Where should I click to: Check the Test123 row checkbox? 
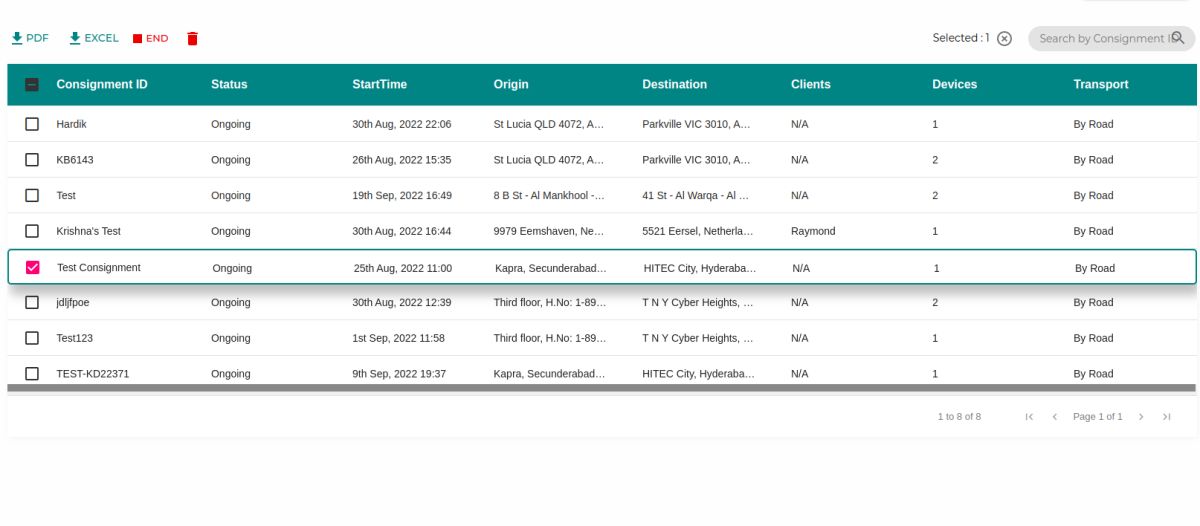tap(32, 338)
